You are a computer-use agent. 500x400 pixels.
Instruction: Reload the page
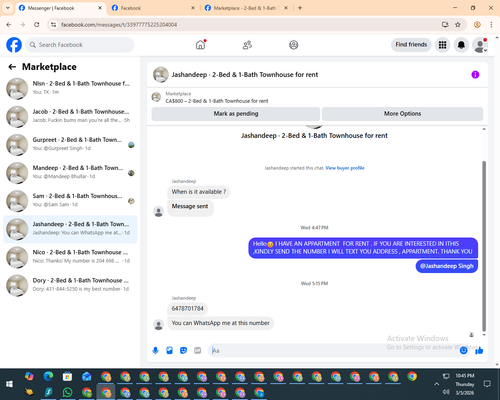pyautogui.click(x=37, y=25)
